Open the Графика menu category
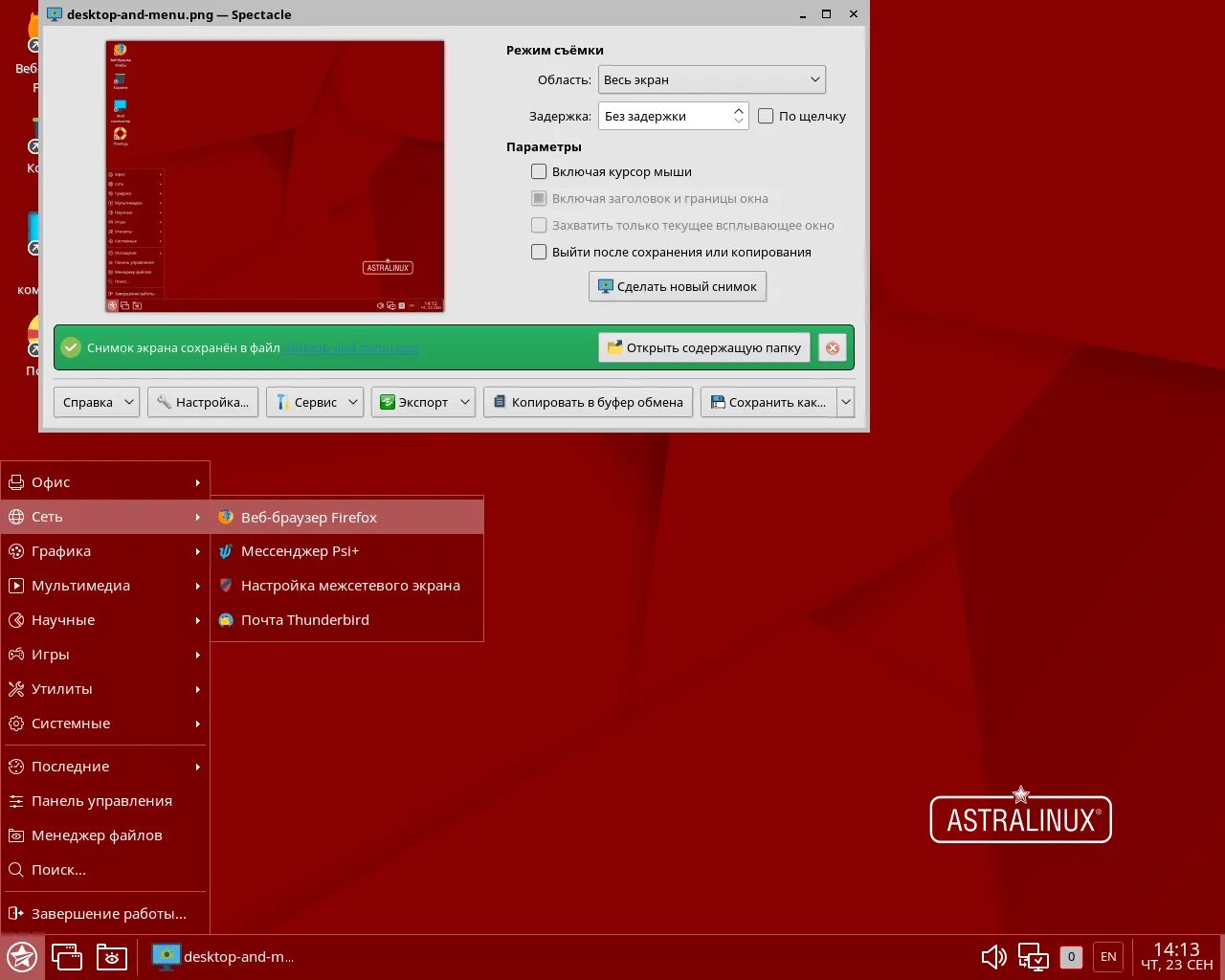 105,551
